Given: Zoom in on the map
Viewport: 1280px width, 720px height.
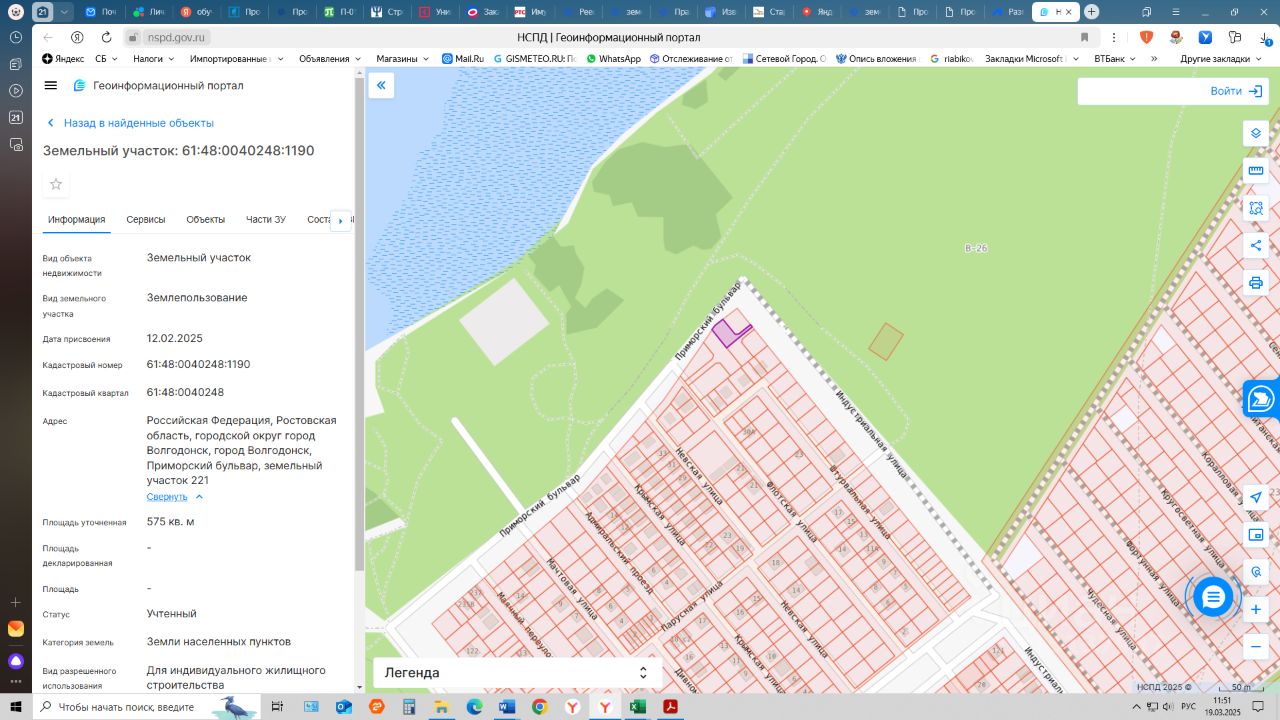Looking at the screenshot, I should [x=1256, y=609].
